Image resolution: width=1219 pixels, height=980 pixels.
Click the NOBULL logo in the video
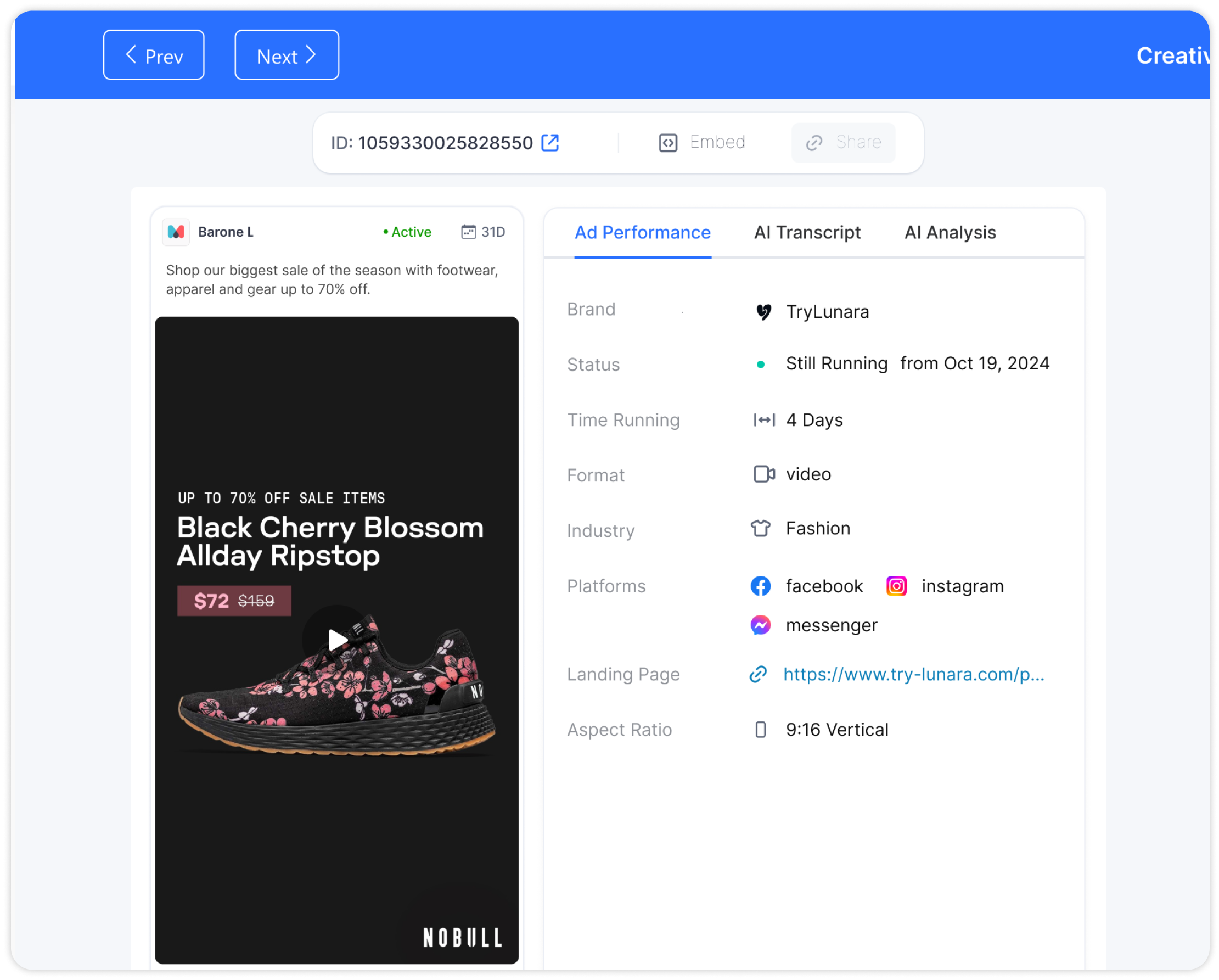463,938
